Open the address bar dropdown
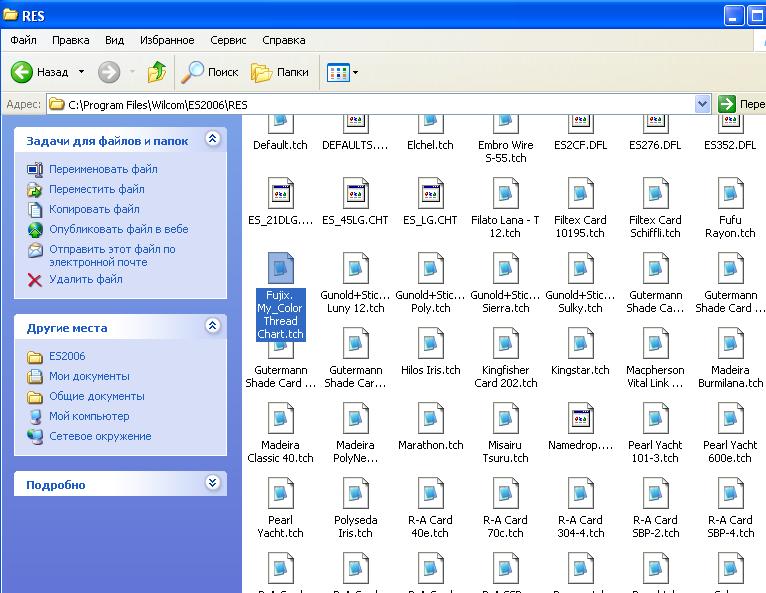 702,104
